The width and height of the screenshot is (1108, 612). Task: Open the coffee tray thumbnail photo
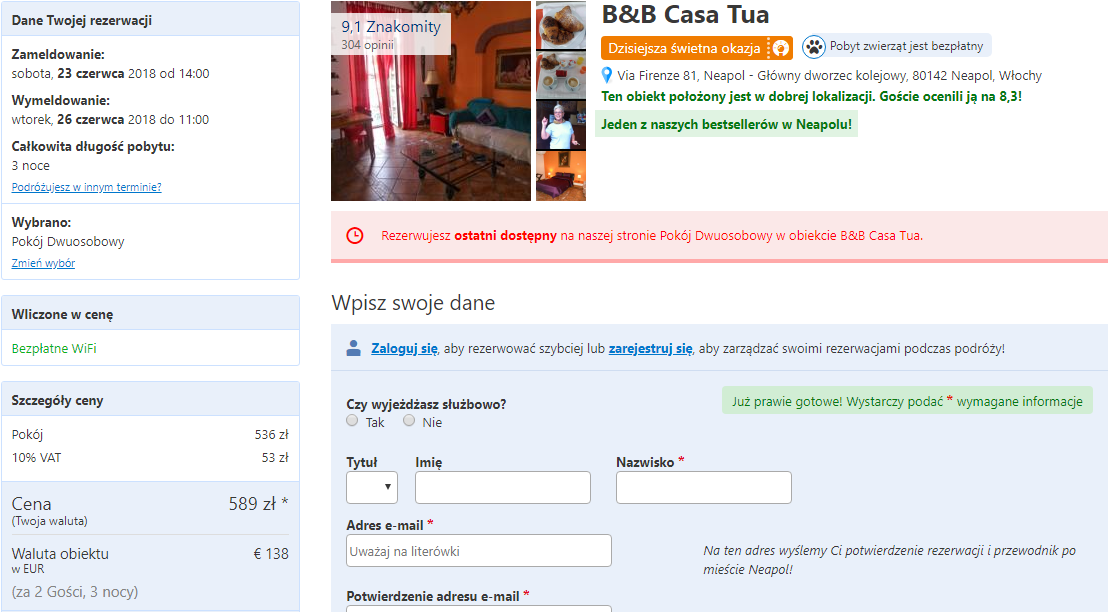point(561,75)
